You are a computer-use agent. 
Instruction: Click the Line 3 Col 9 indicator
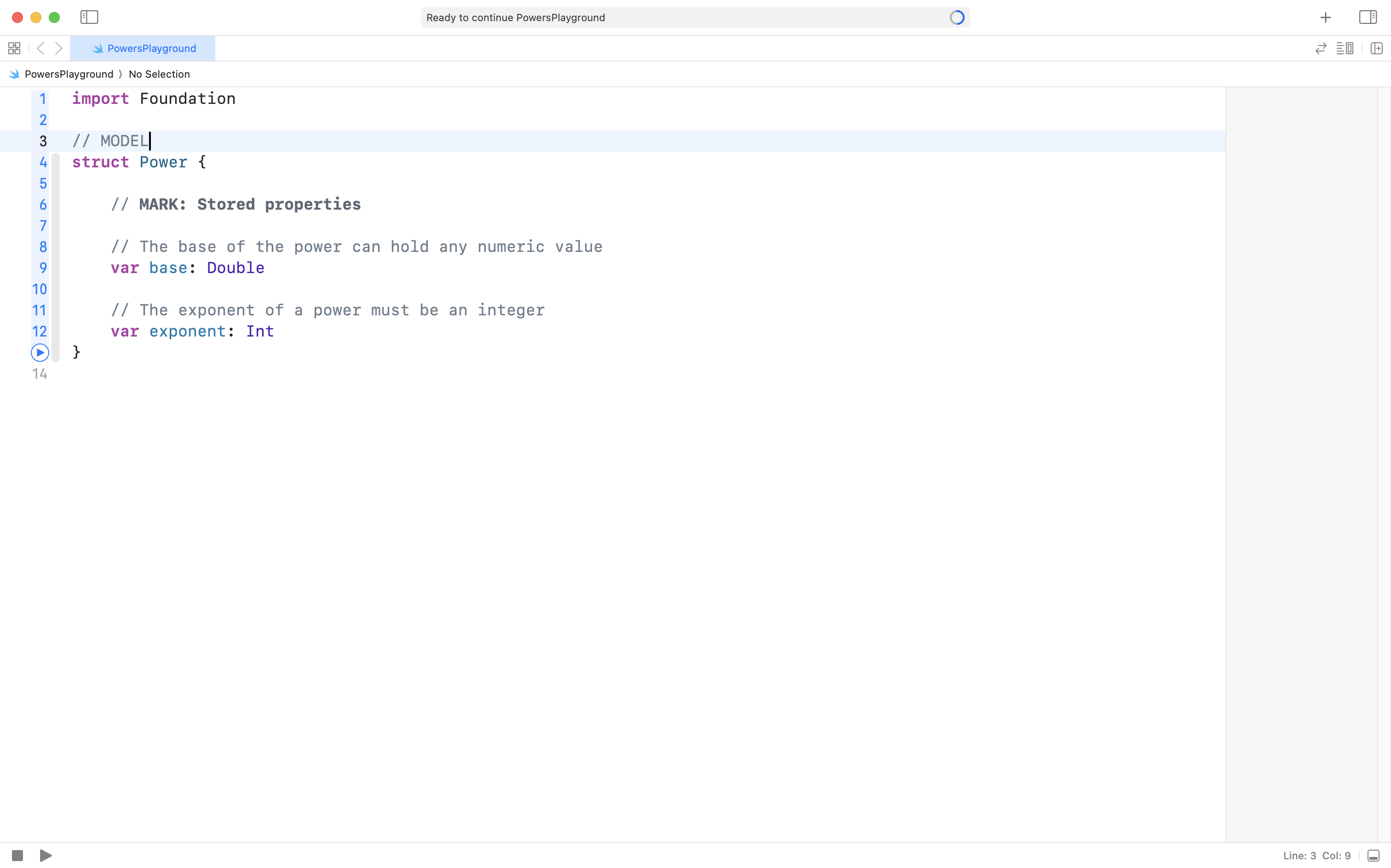[x=1316, y=856]
